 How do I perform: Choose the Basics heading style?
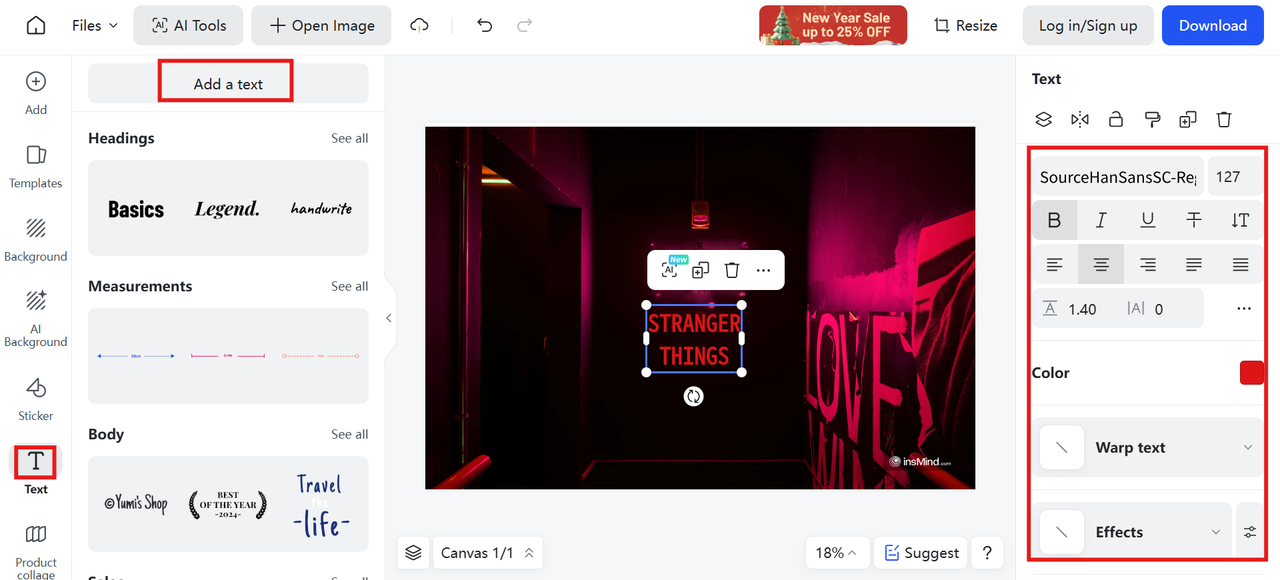(136, 209)
